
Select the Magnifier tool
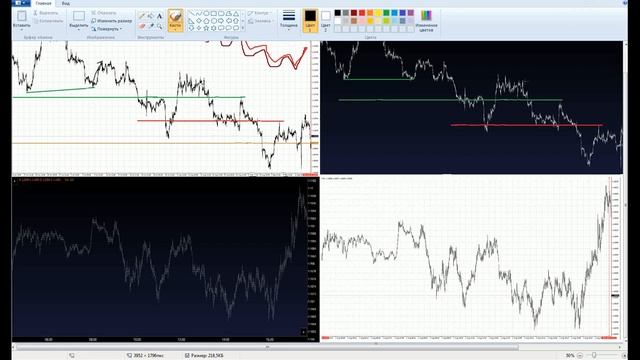[159, 26]
